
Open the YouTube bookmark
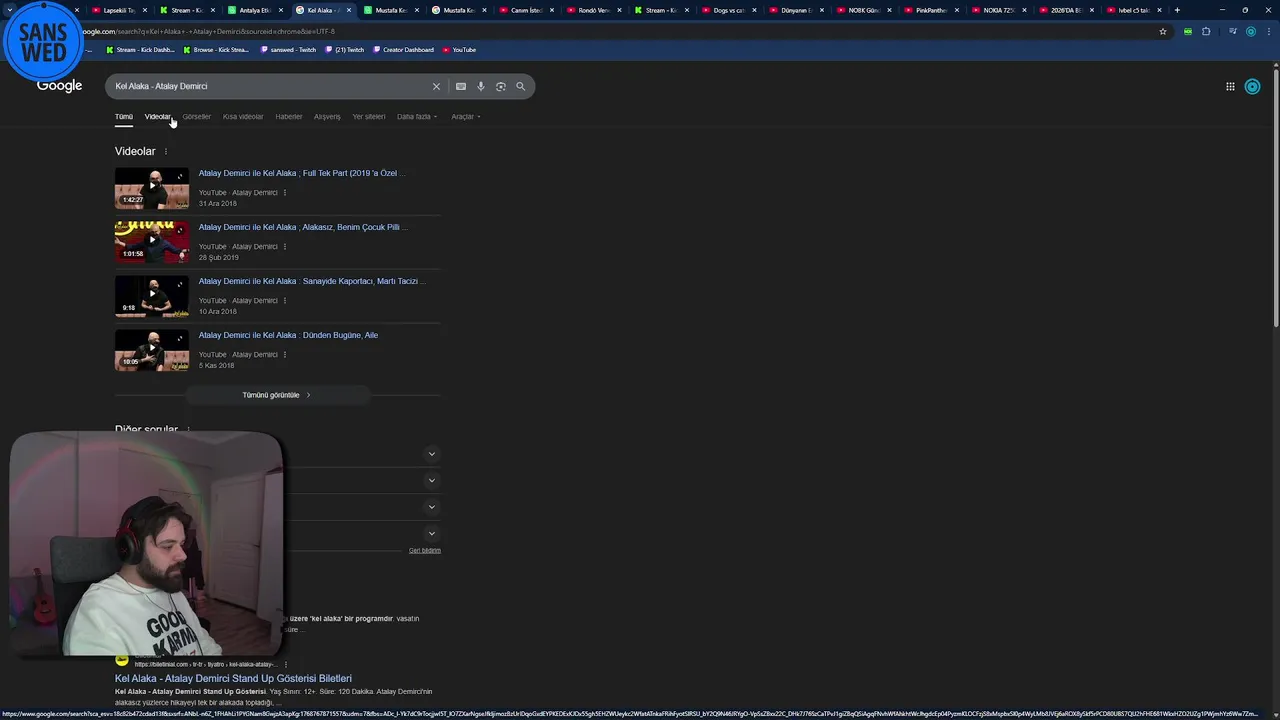click(x=459, y=49)
